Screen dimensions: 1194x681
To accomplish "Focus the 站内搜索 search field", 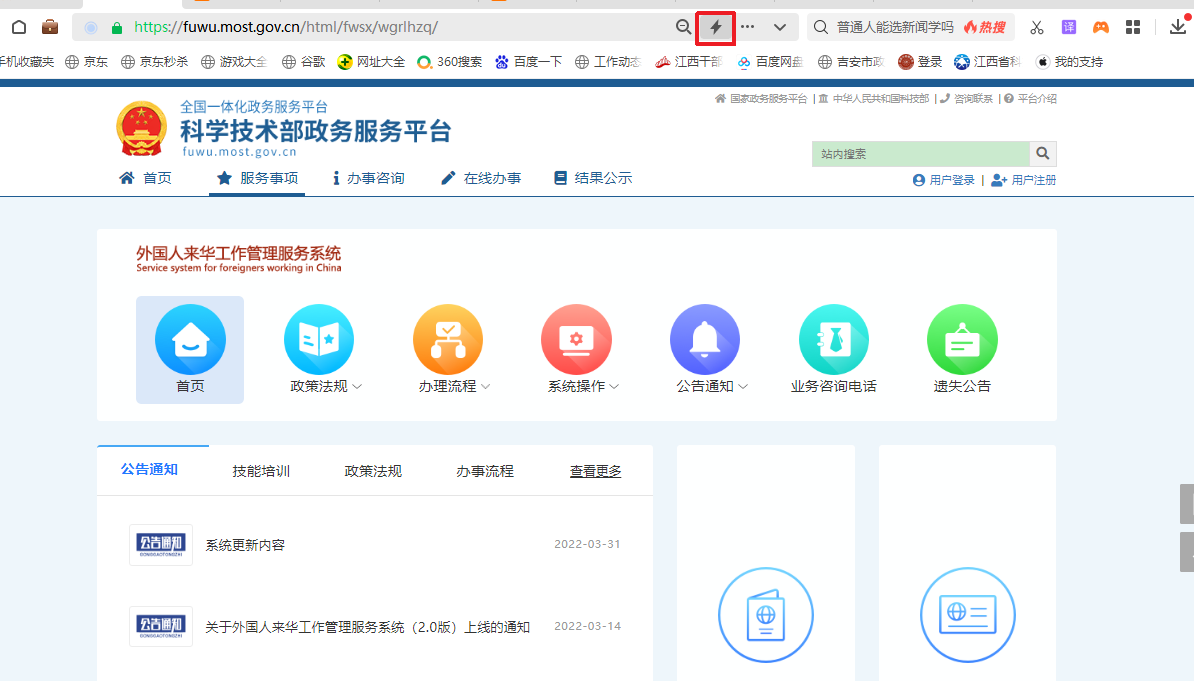I will coord(920,154).
